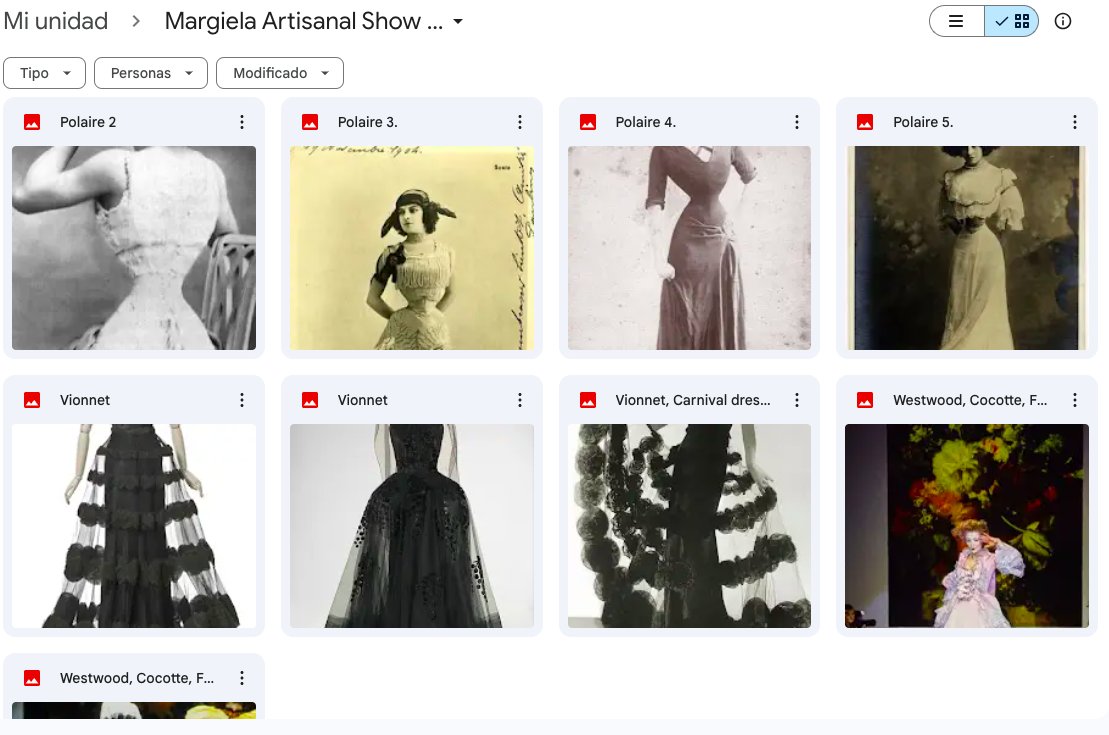The height and width of the screenshot is (735, 1109).
Task: Select the Polaire 2 file name
Action: click(x=88, y=122)
